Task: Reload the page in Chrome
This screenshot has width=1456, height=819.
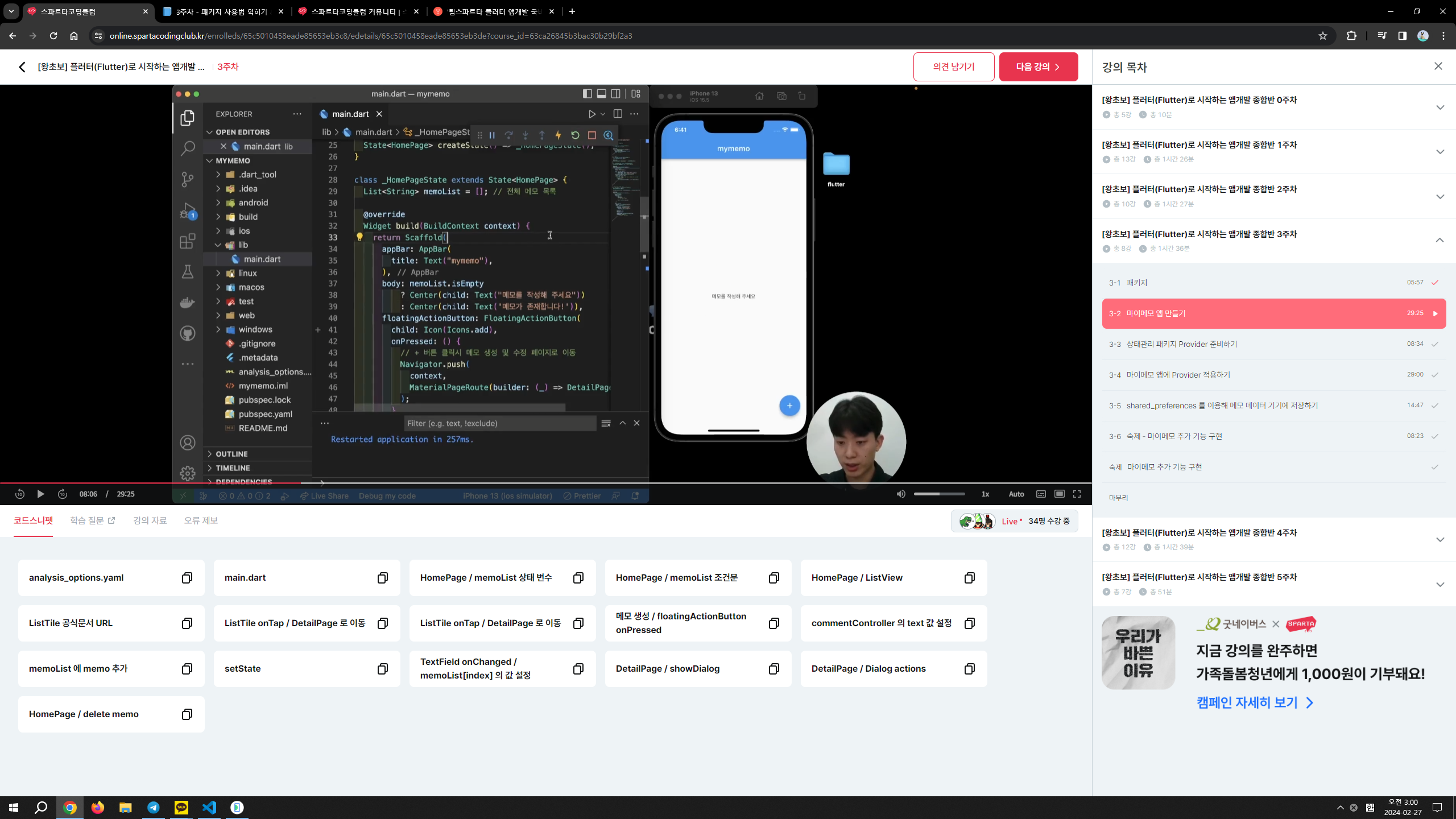Action: click(53, 36)
